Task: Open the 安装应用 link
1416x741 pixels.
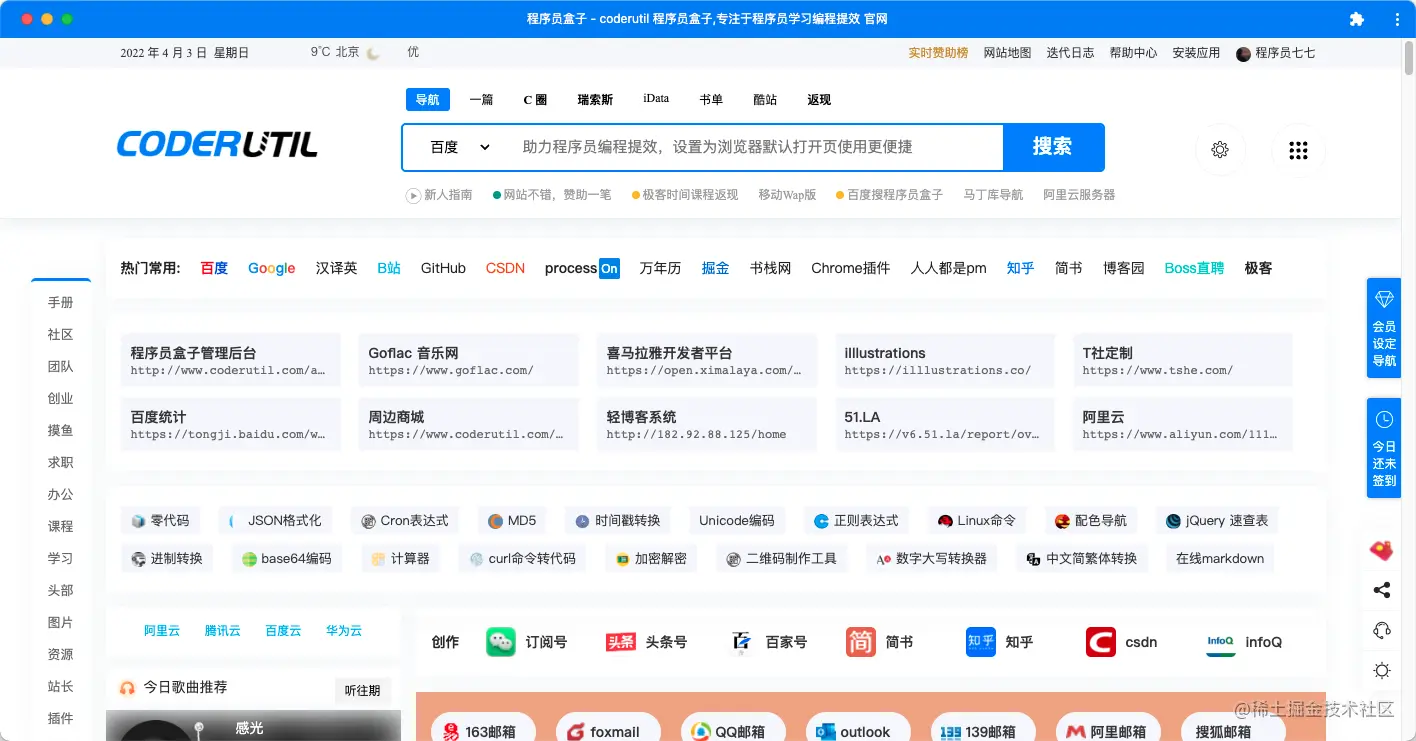Action: pos(1196,53)
